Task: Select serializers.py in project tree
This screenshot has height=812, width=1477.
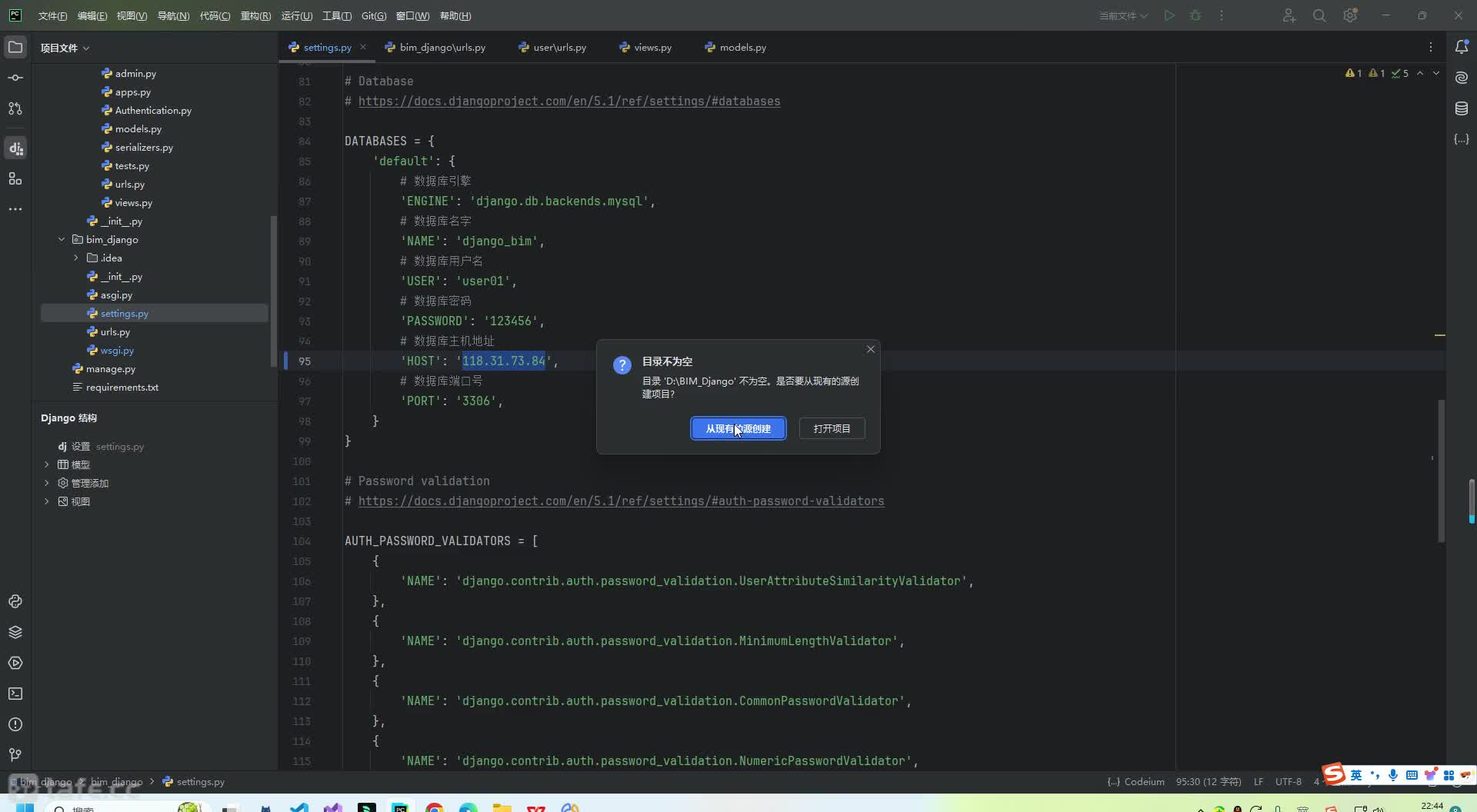Action: coord(144,147)
